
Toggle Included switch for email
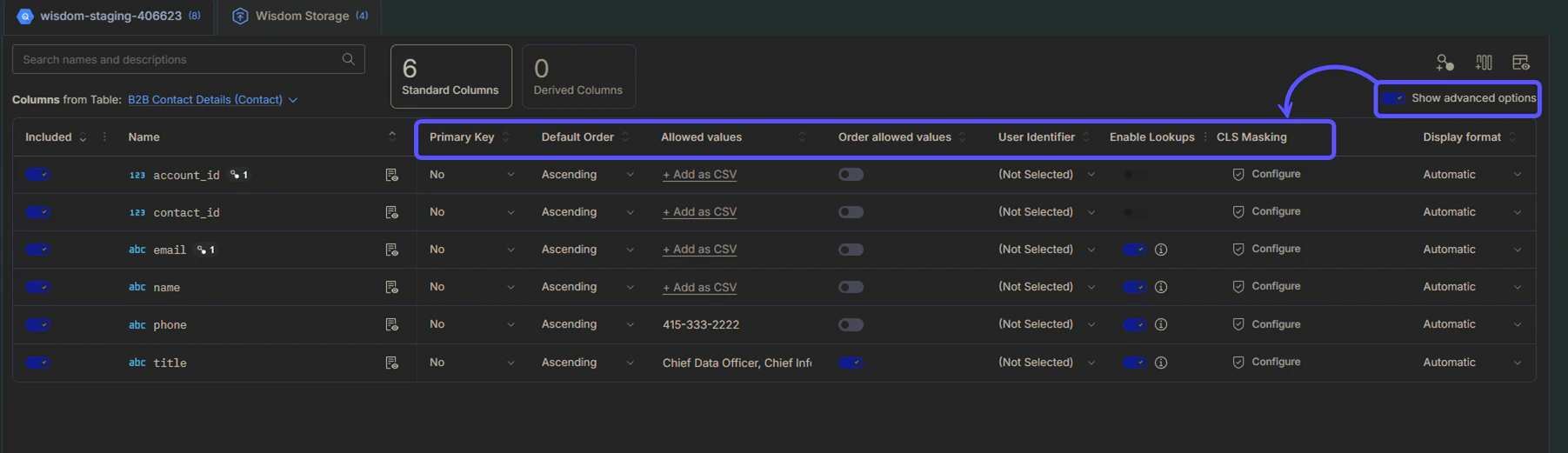point(37,250)
